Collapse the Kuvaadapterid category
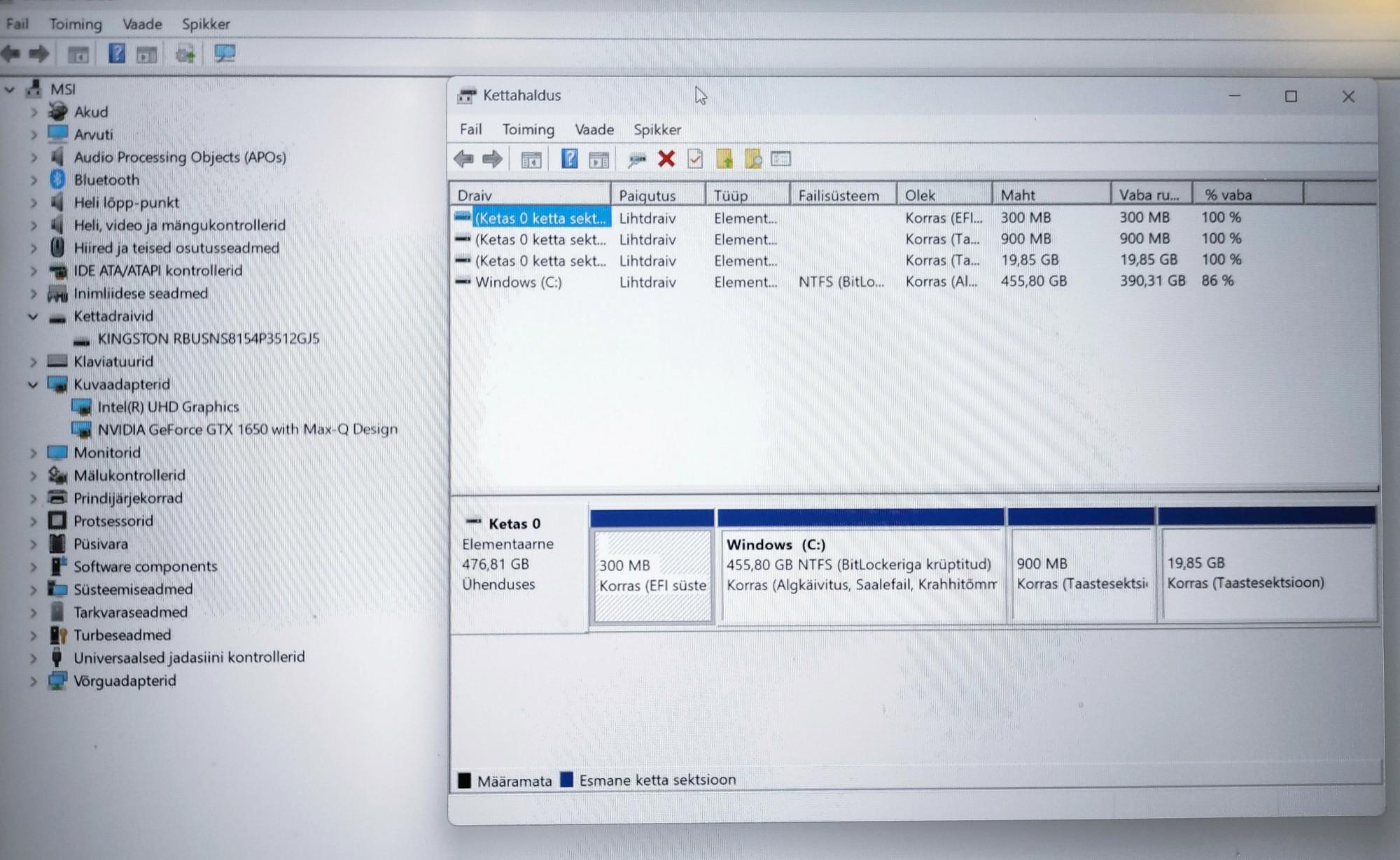 pos(33,384)
